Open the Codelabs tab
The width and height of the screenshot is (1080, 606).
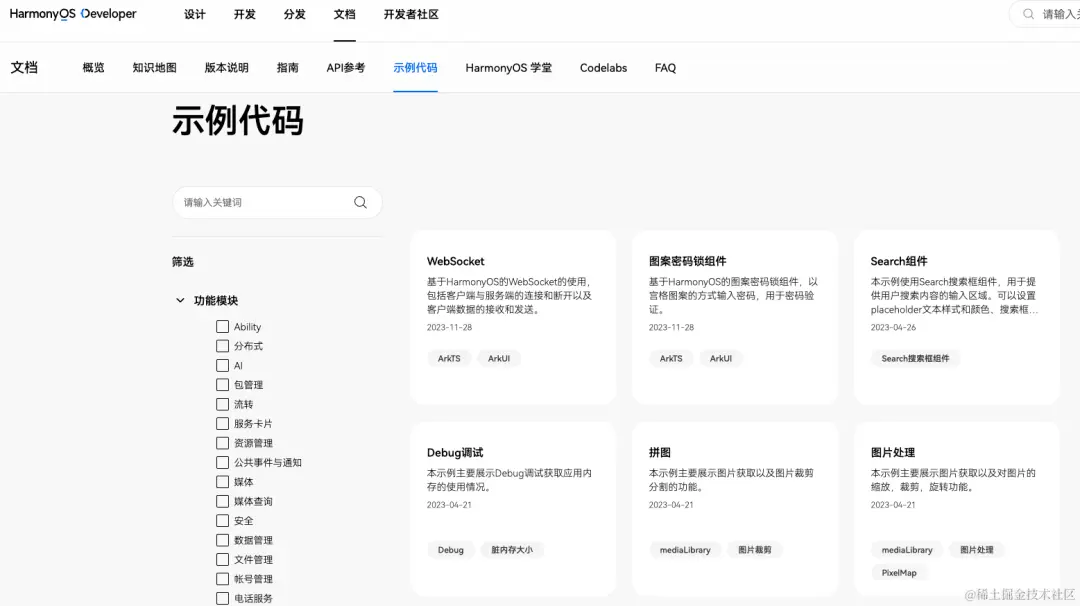coord(603,68)
